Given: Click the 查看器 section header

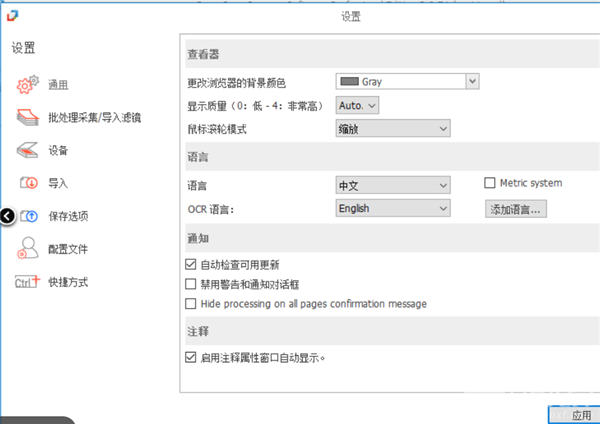Looking at the screenshot, I should coord(393,54).
